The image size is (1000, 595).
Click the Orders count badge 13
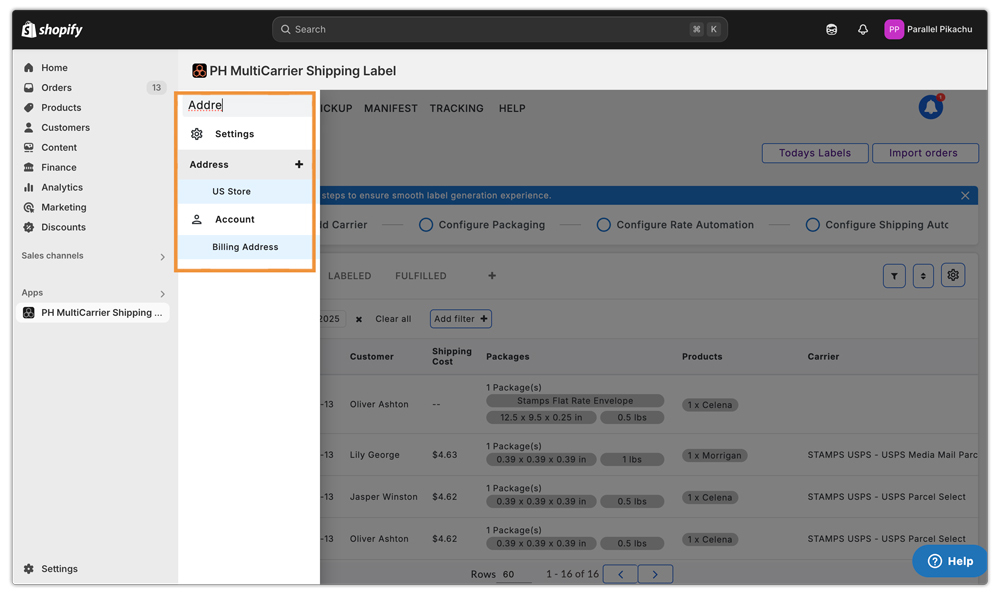pos(156,87)
